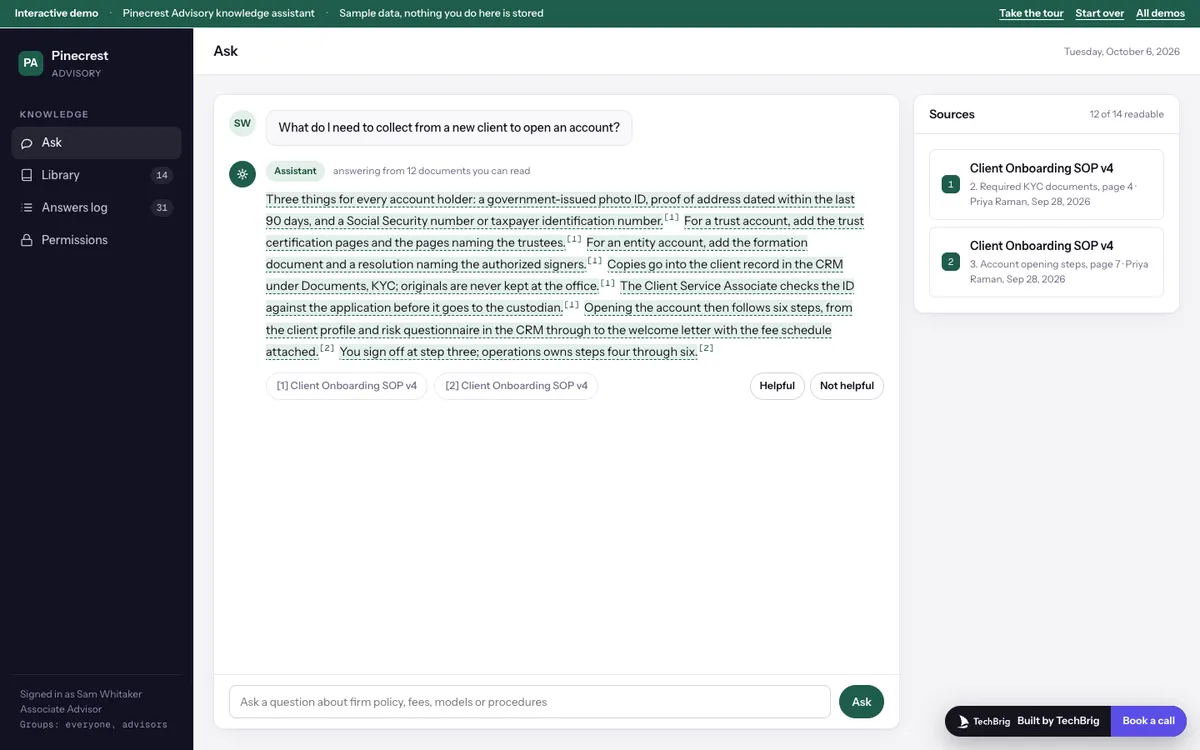Click the Ask page heading
The height and width of the screenshot is (750, 1200).
[x=226, y=51]
